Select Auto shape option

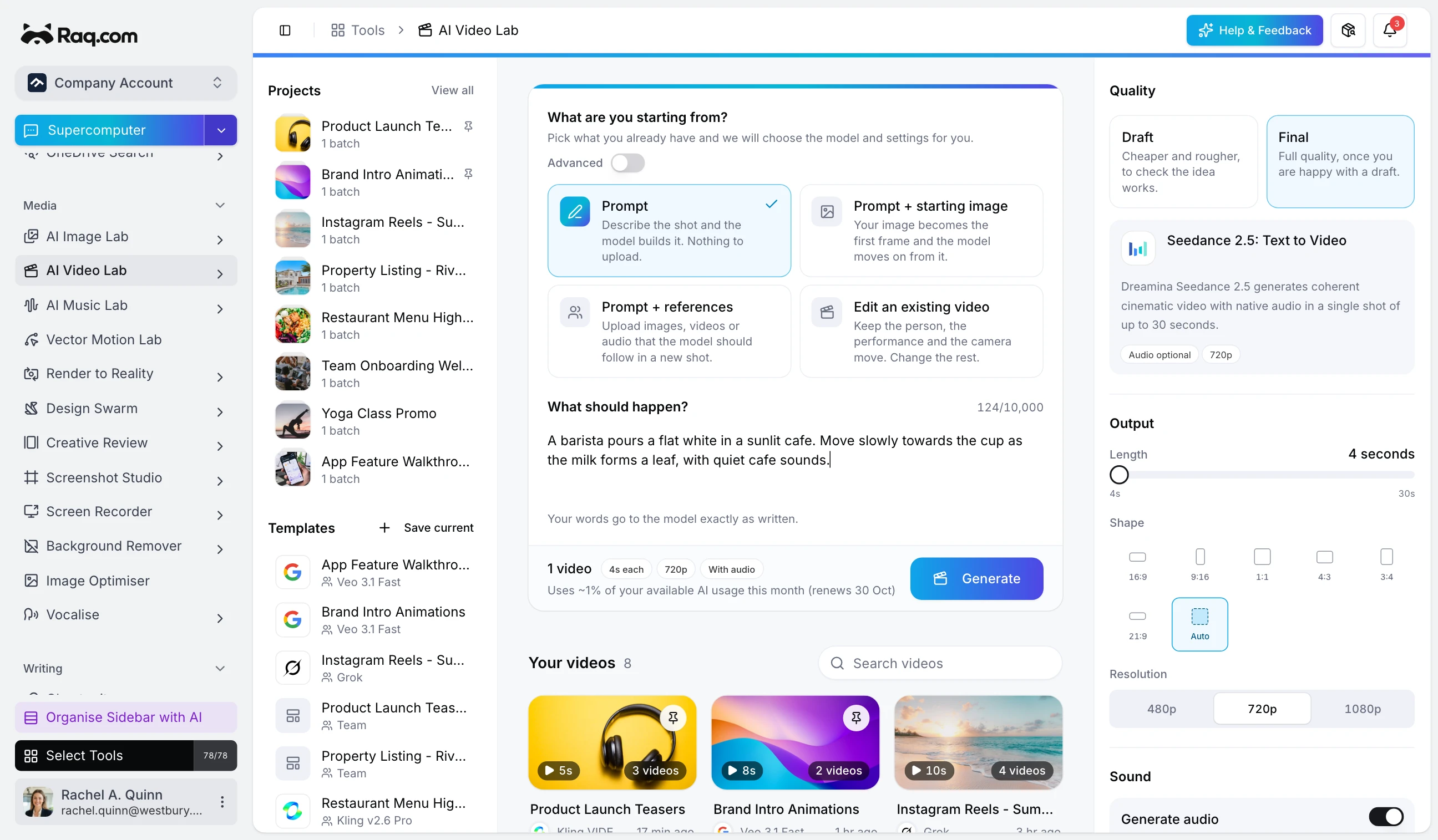tap(1199, 624)
